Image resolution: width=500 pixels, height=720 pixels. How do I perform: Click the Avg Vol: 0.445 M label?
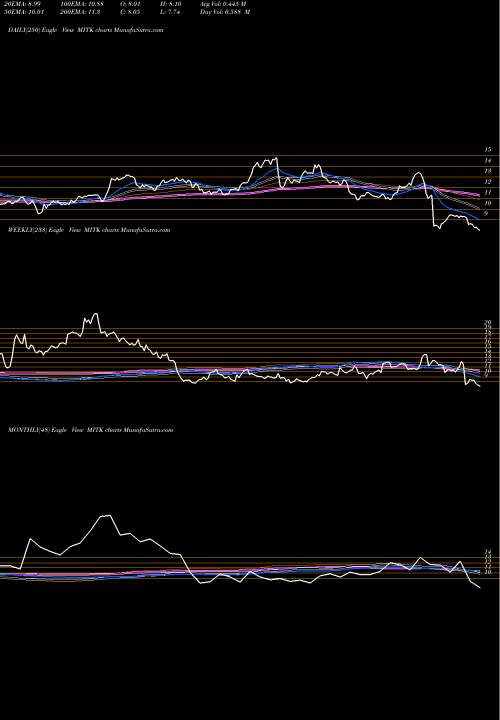[x=223, y=4]
